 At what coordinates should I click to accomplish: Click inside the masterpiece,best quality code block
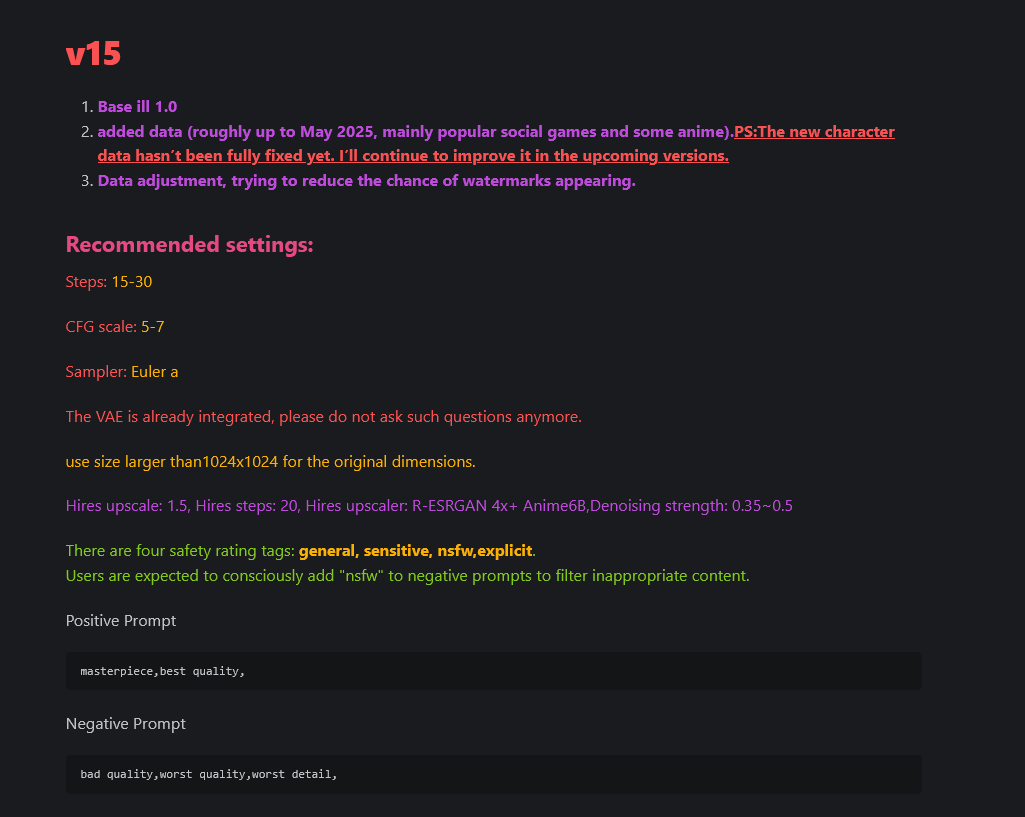point(494,671)
